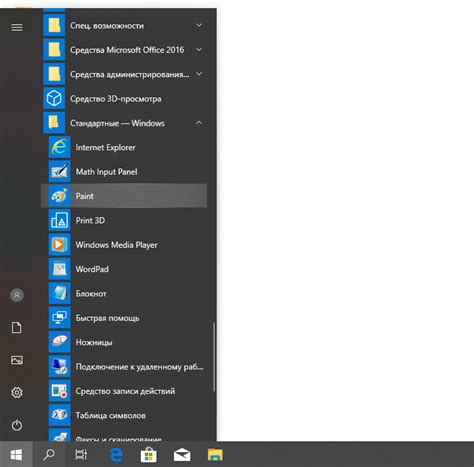Screen dimensions: 474x467
Task: Click the Power icon in Start sidebar
Action: click(x=17, y=425)
